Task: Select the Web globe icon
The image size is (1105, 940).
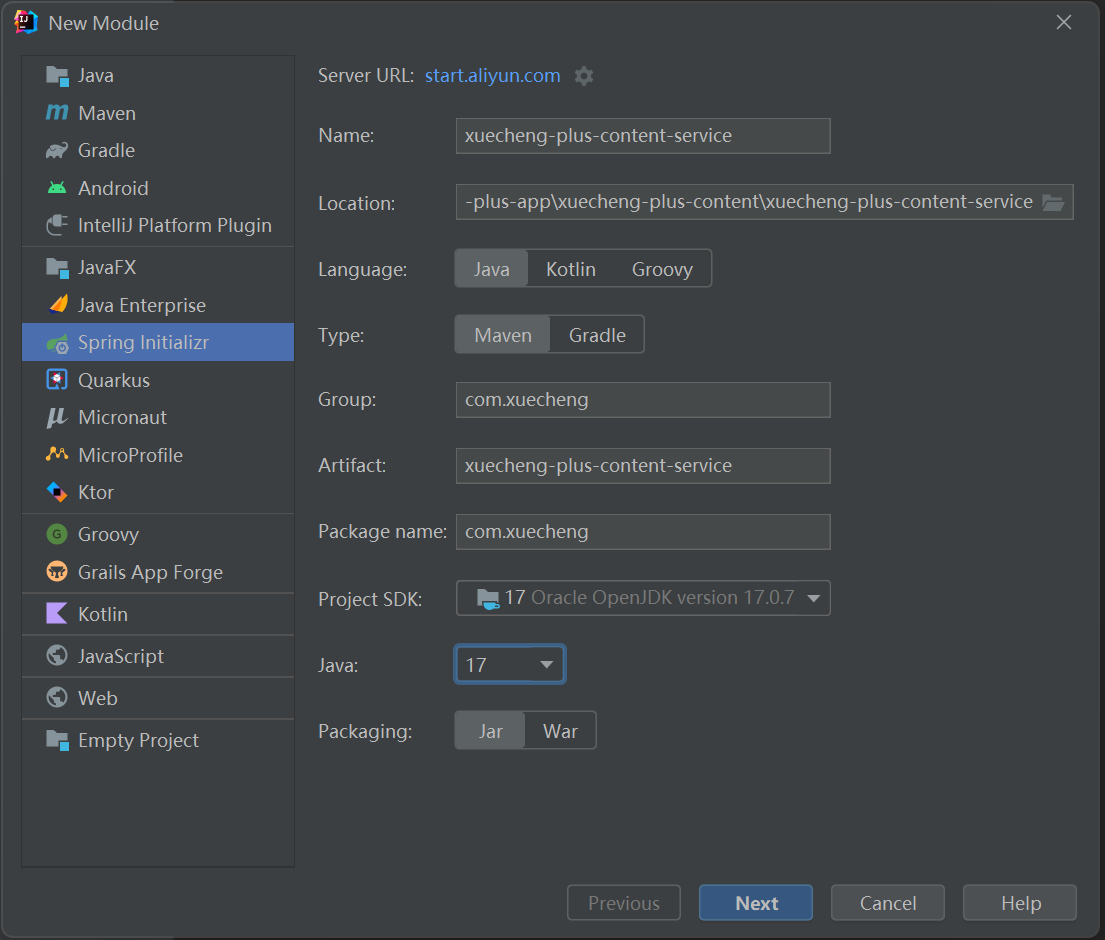Action: click(57, 698)
